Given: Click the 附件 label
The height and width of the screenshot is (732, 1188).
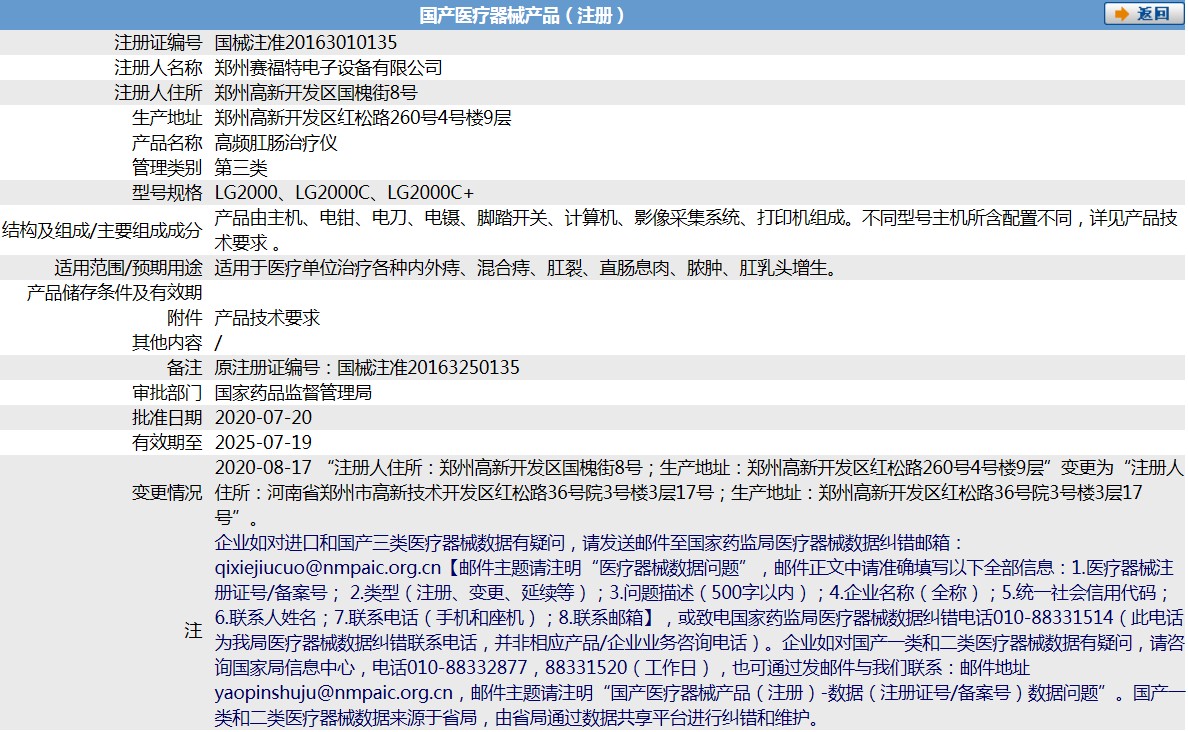Looking at the screenshot, I should [185, 318].
